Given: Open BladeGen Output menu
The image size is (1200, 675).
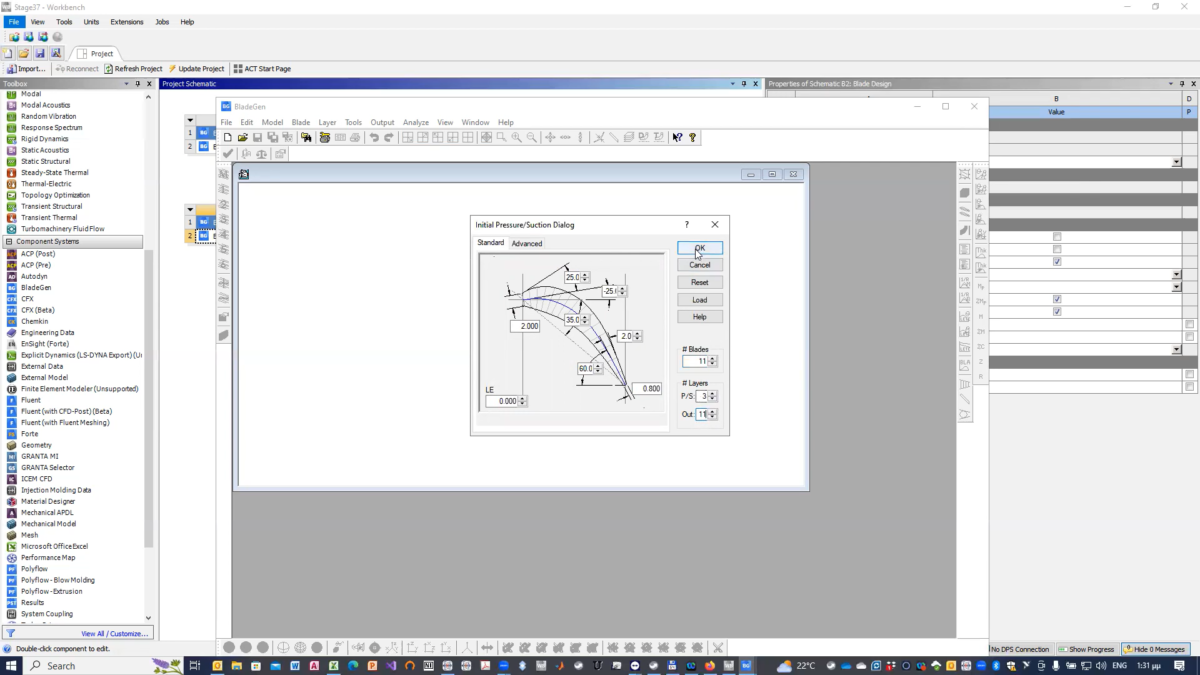Looking at the screenshot, I should click(x=382, y=122).
